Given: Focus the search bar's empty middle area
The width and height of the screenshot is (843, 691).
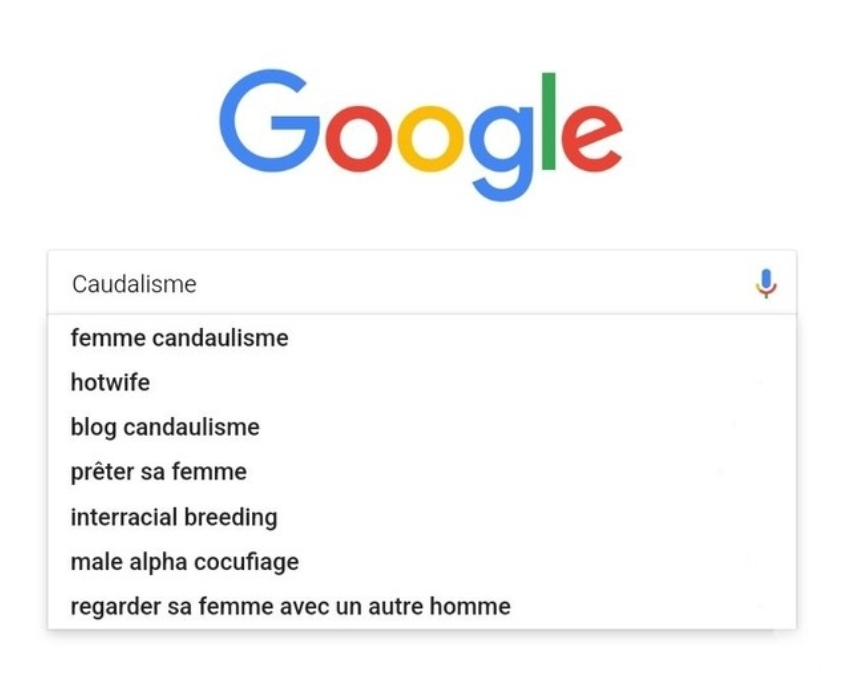Looking at the screenshot, I should [450, 284].
